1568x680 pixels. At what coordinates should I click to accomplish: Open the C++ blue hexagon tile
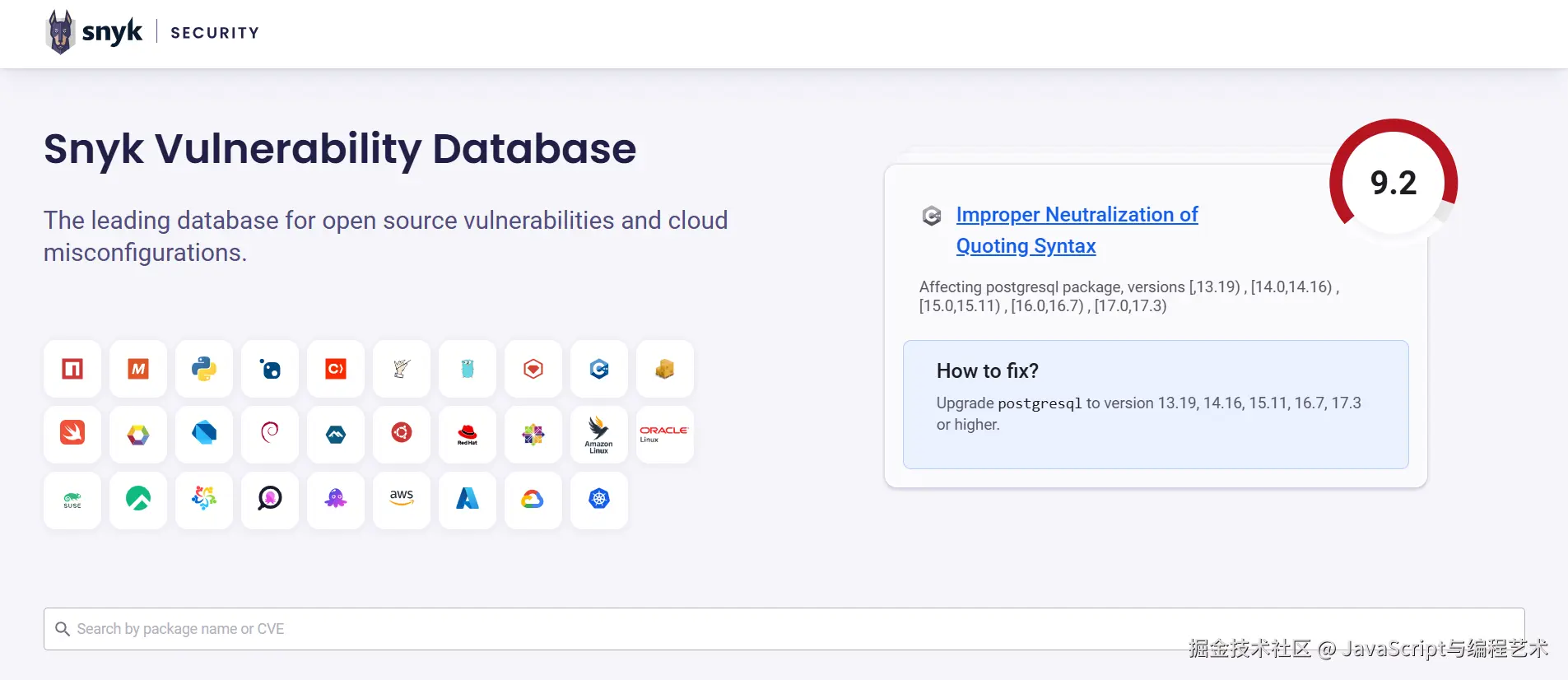[x=599, y=369]
